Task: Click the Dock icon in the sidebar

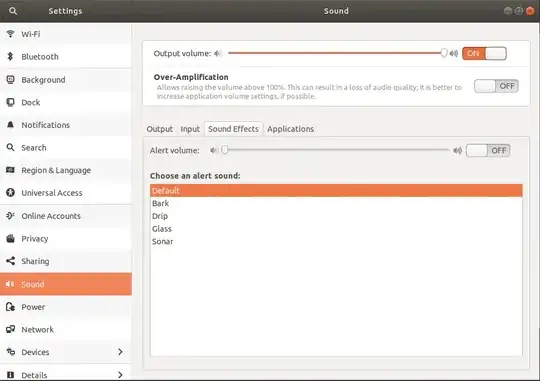Action: tap(10, 102)
